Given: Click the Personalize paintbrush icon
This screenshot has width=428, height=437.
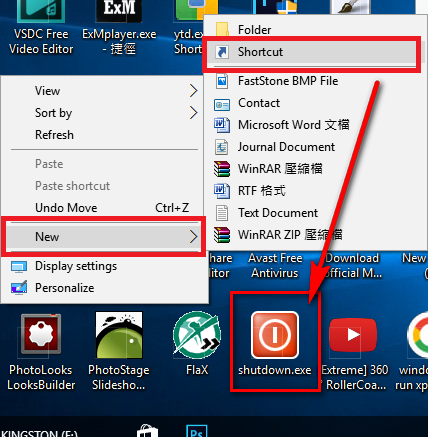Looking at the screenshot, I should [x=19, y=288].
